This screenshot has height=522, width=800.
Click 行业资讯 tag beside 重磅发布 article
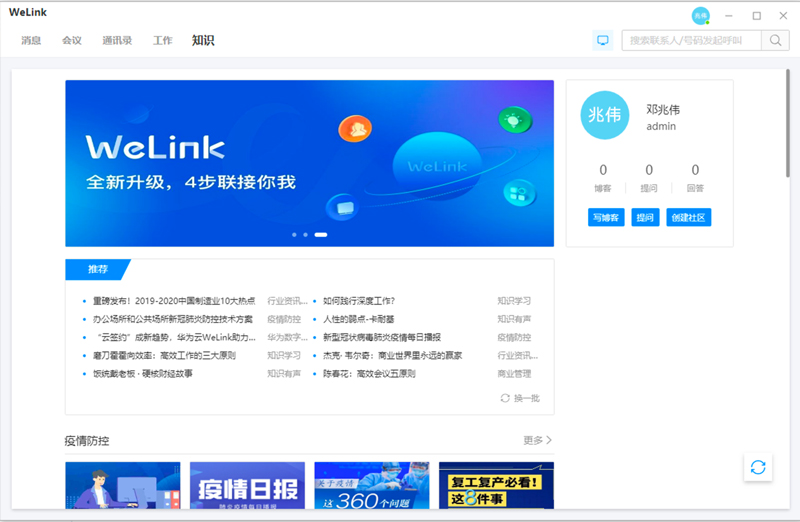tap(287, 301)
